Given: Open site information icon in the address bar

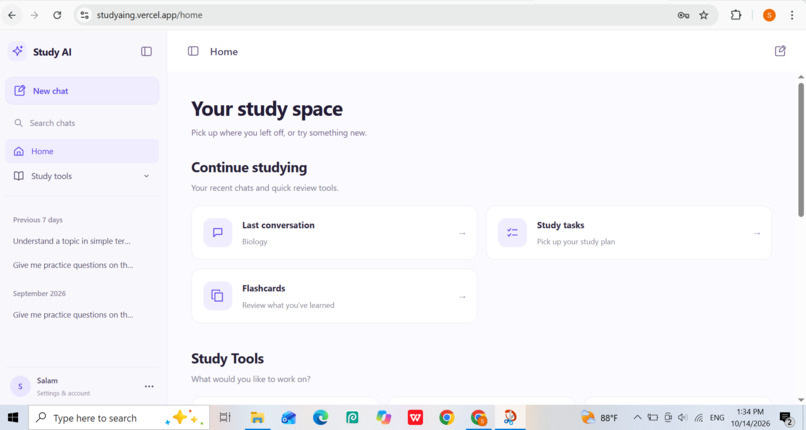Looking at the screenshot, I should (85, 15).
